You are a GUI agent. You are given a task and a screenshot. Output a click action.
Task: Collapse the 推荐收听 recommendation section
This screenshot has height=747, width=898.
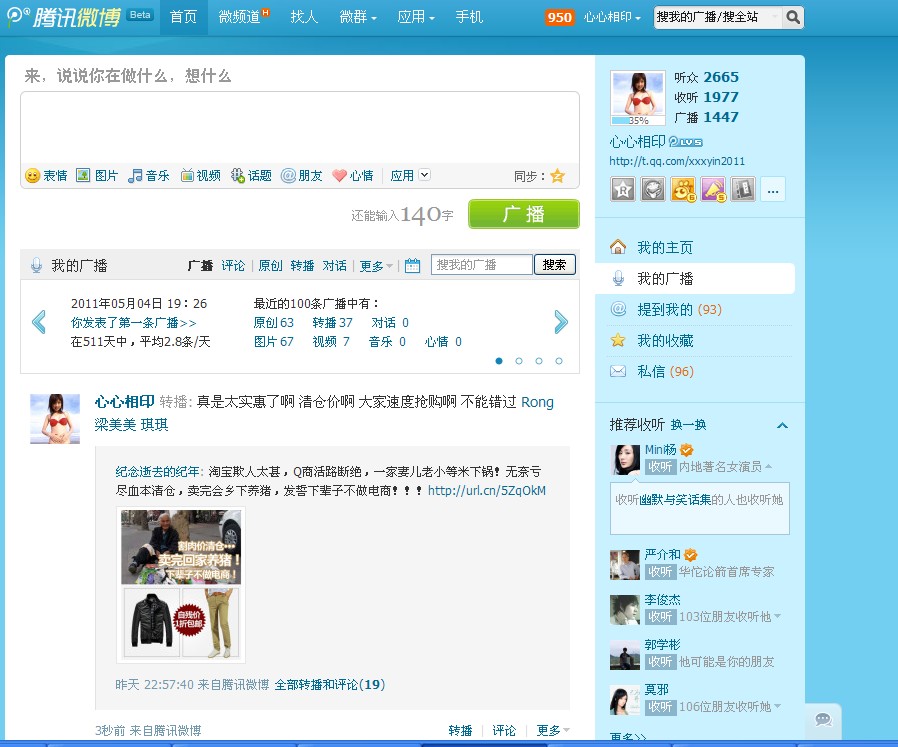point(782,425)
